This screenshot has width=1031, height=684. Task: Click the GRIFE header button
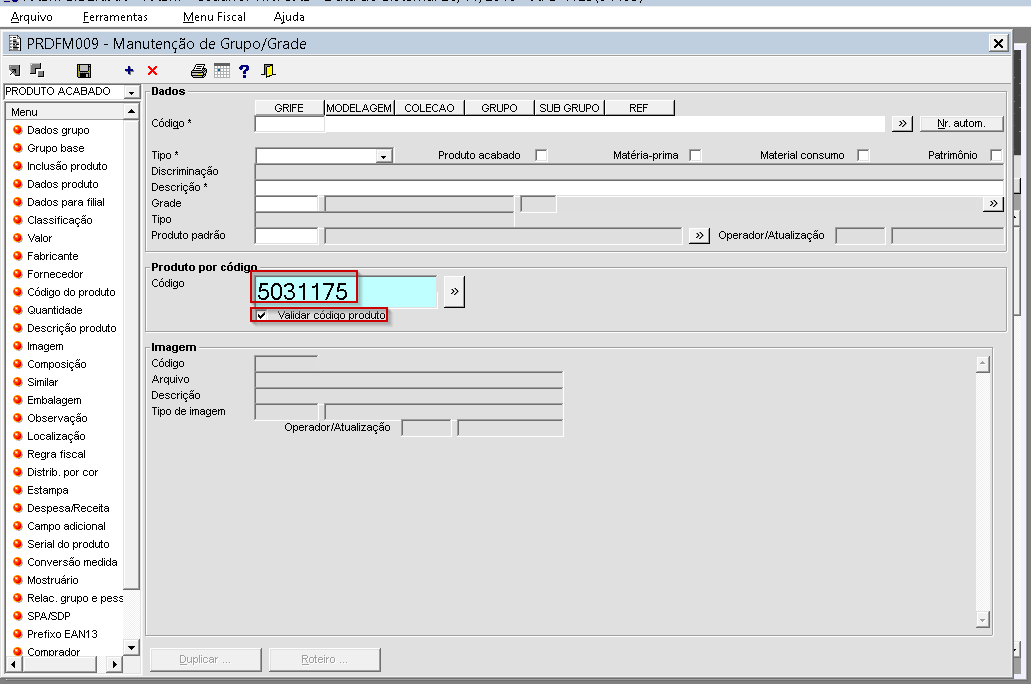point(289,108)
